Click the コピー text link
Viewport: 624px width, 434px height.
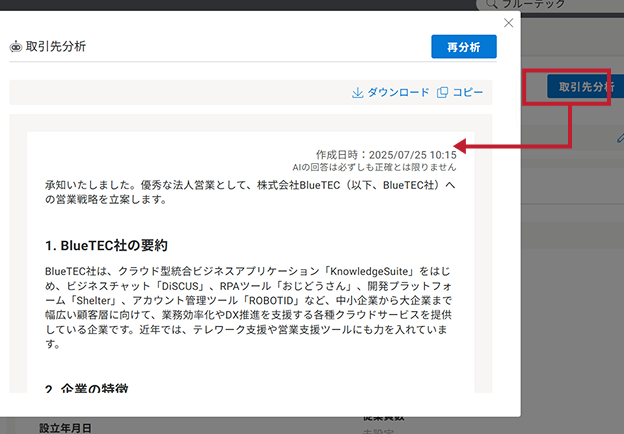pos(468,93)
